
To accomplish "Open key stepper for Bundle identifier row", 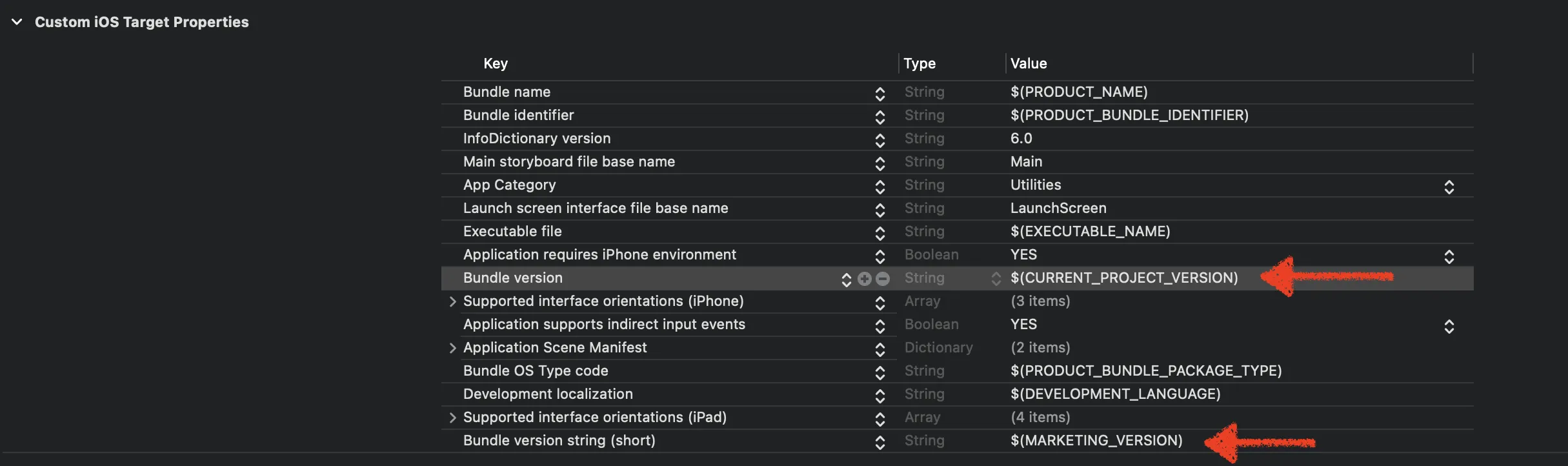I will click(879, 117).
